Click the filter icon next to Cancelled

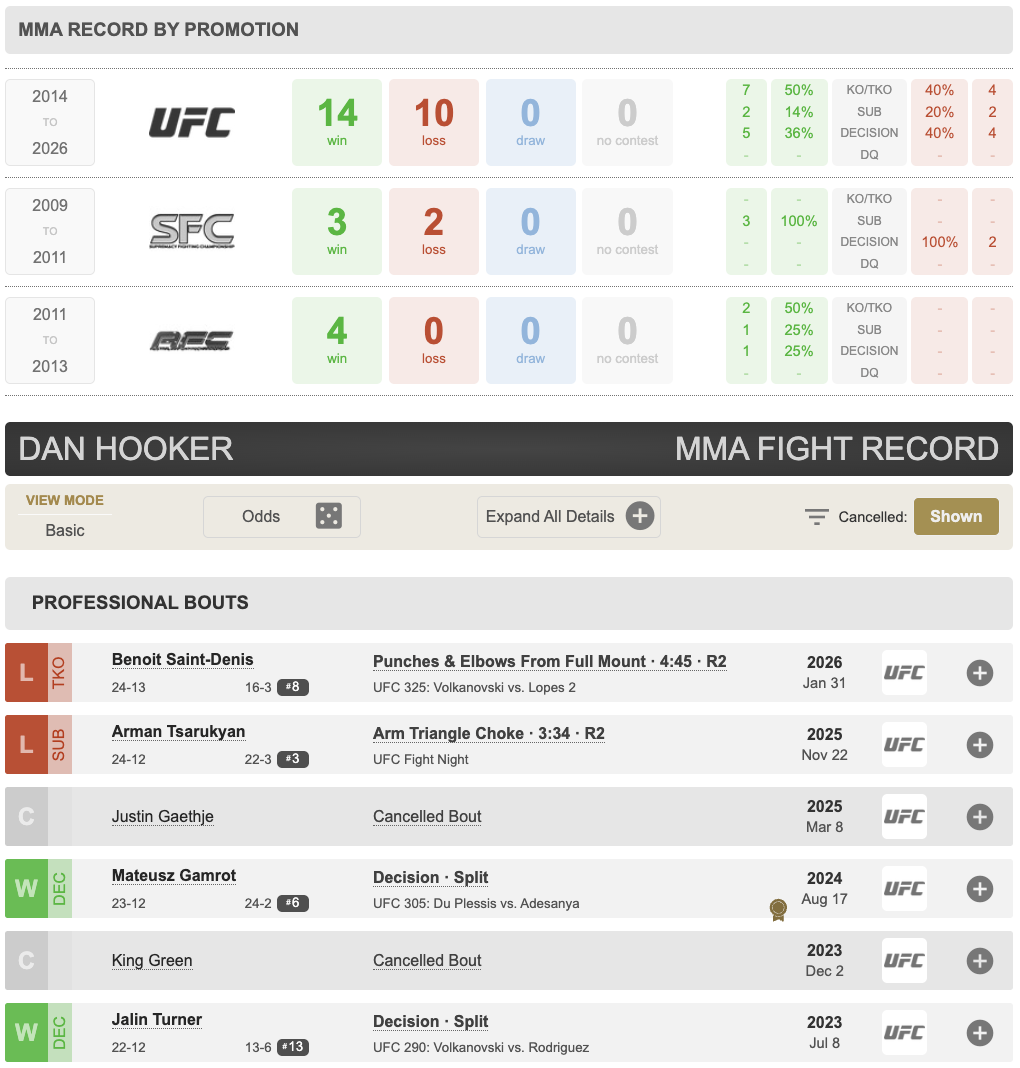[x=817, y=517]
